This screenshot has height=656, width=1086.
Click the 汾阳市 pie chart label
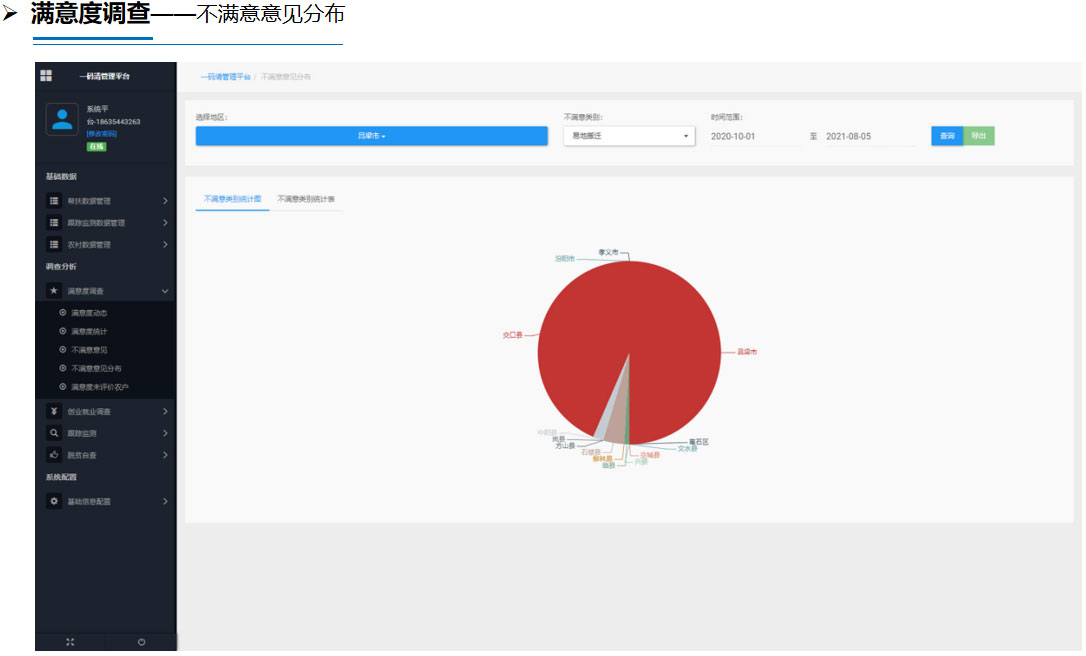tap(564, 258)
